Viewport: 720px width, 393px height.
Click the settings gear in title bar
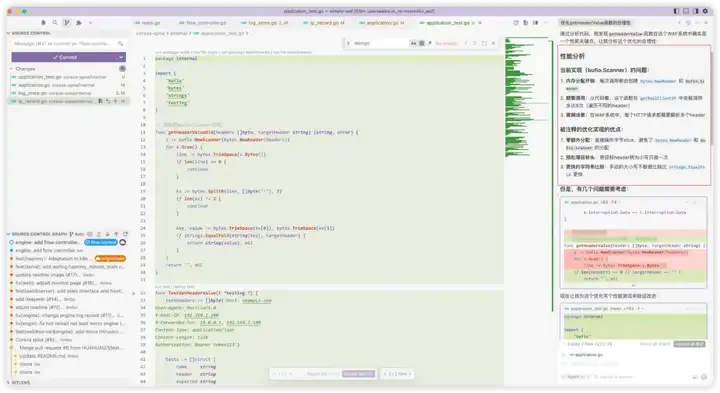coord(705,11)
